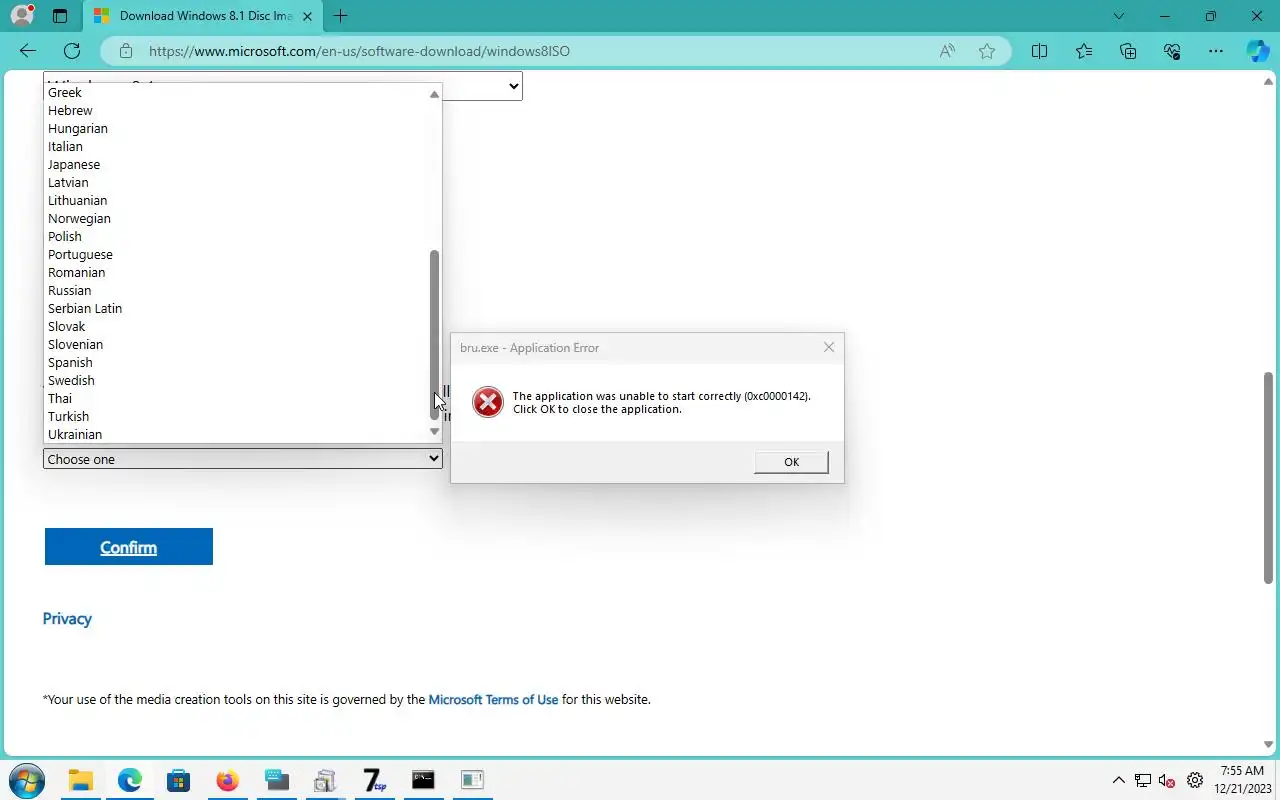Viewport: 1280px width, 800px height.
Task: Open the Favorites list
Action: pos(1084,51)
